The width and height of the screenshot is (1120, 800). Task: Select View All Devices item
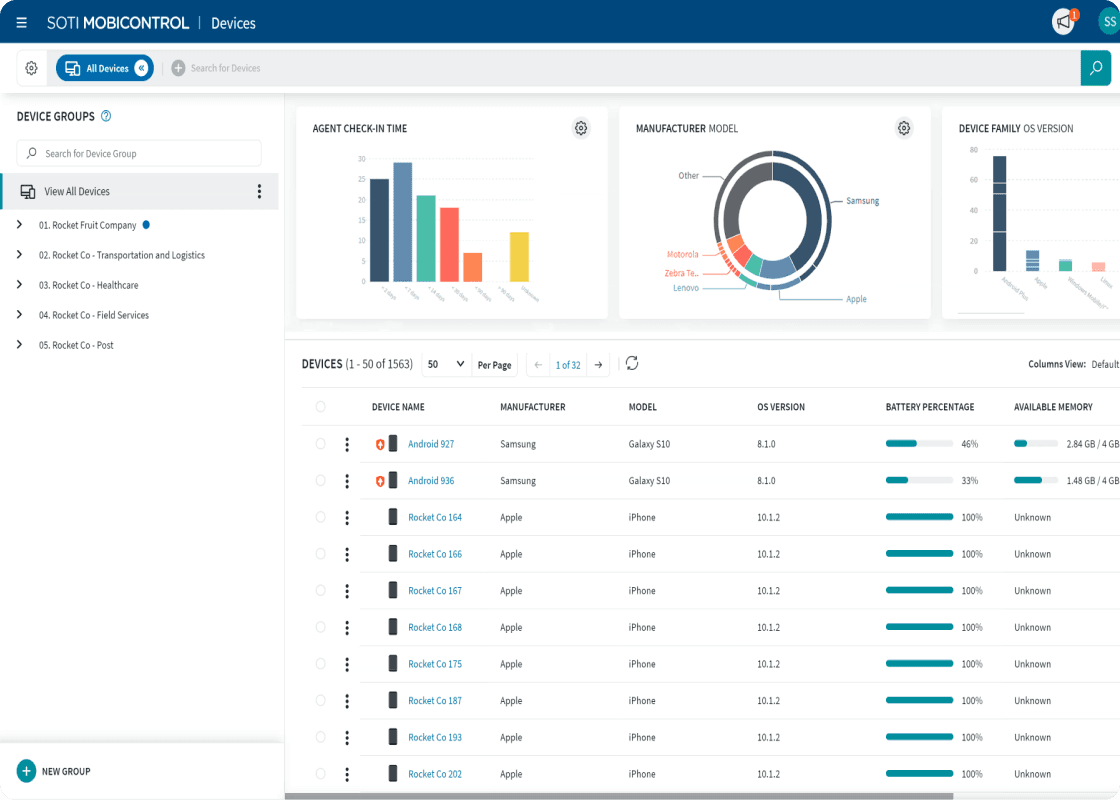point(139,191)
